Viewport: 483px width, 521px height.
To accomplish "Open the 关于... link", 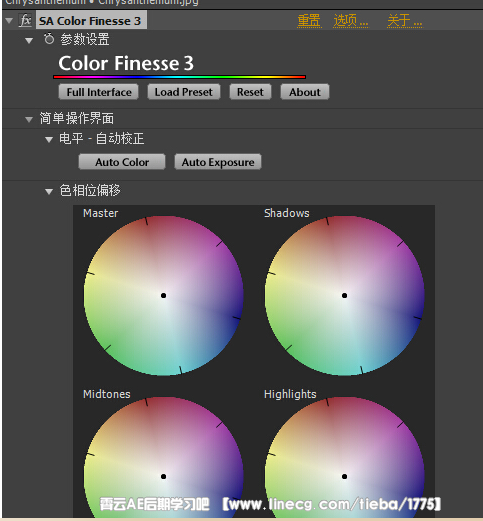I will pyautogui.click(x=405, y=21).
